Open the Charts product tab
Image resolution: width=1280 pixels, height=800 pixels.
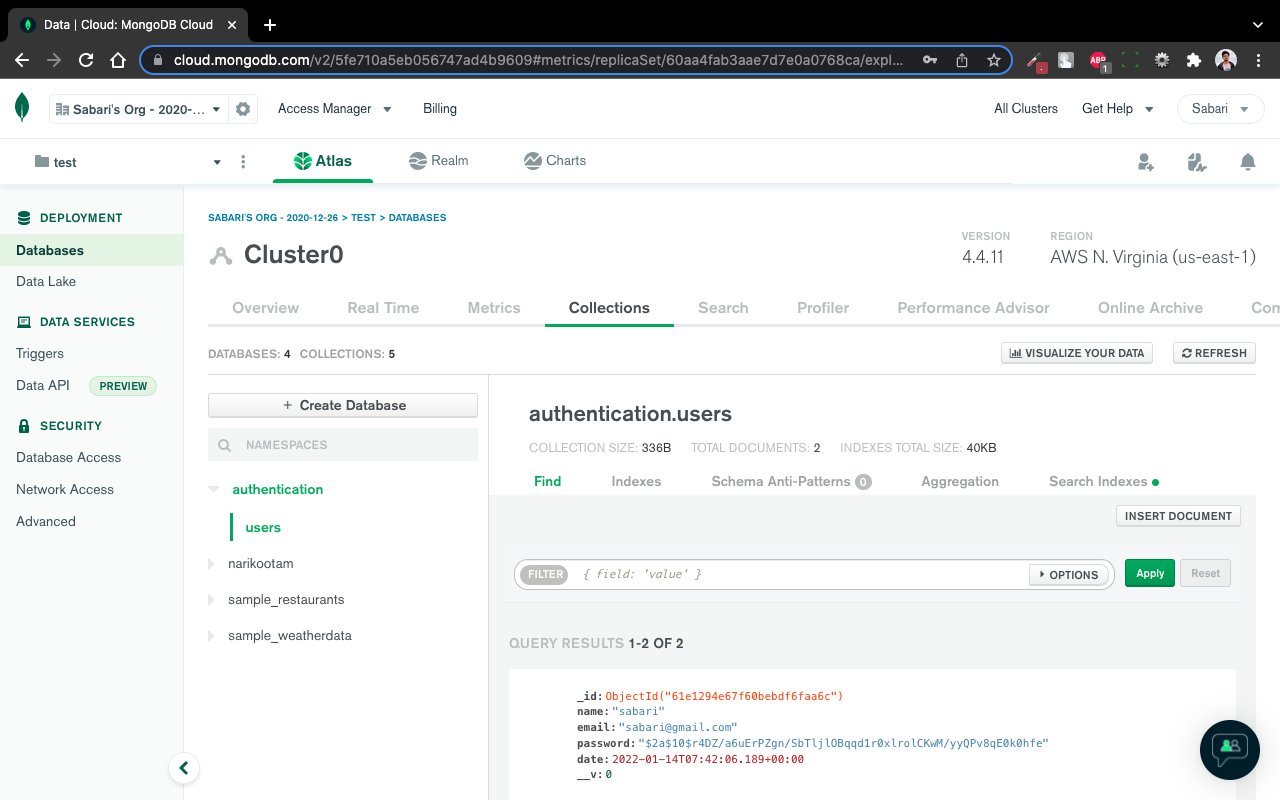coord(555,161)
